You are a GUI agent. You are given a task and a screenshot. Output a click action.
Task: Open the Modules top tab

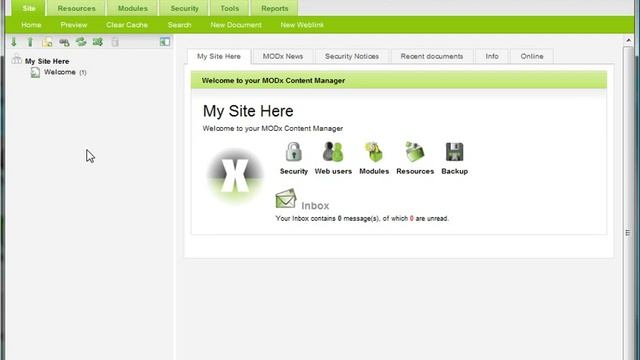(x=133, y=8)
